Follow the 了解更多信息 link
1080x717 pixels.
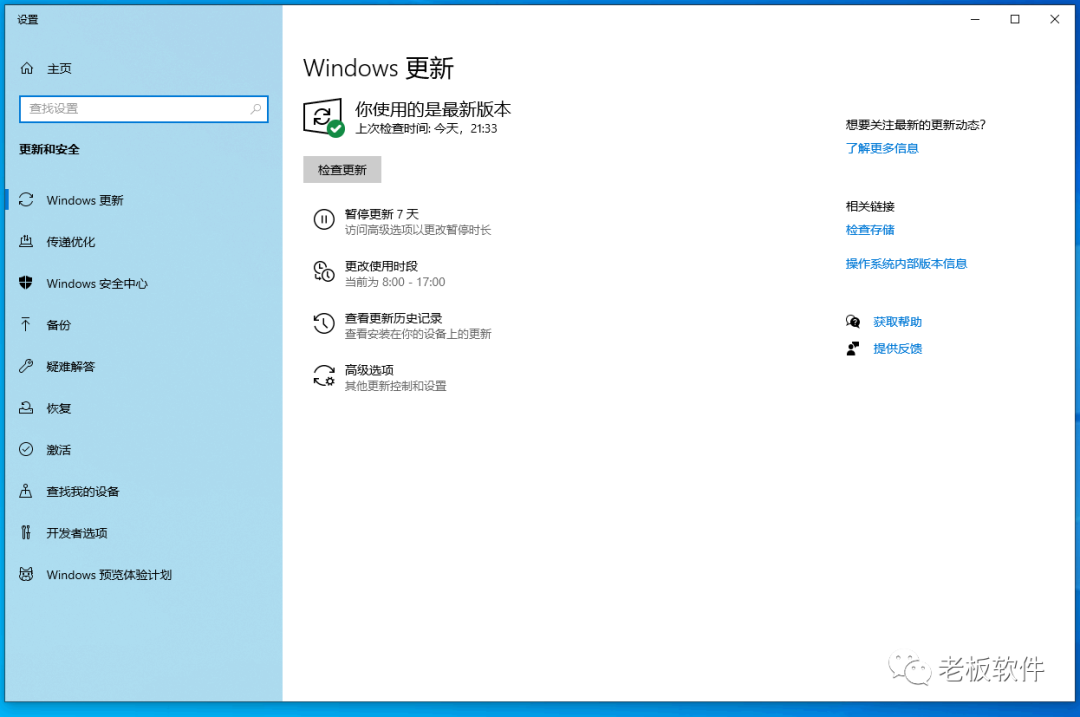882,148
